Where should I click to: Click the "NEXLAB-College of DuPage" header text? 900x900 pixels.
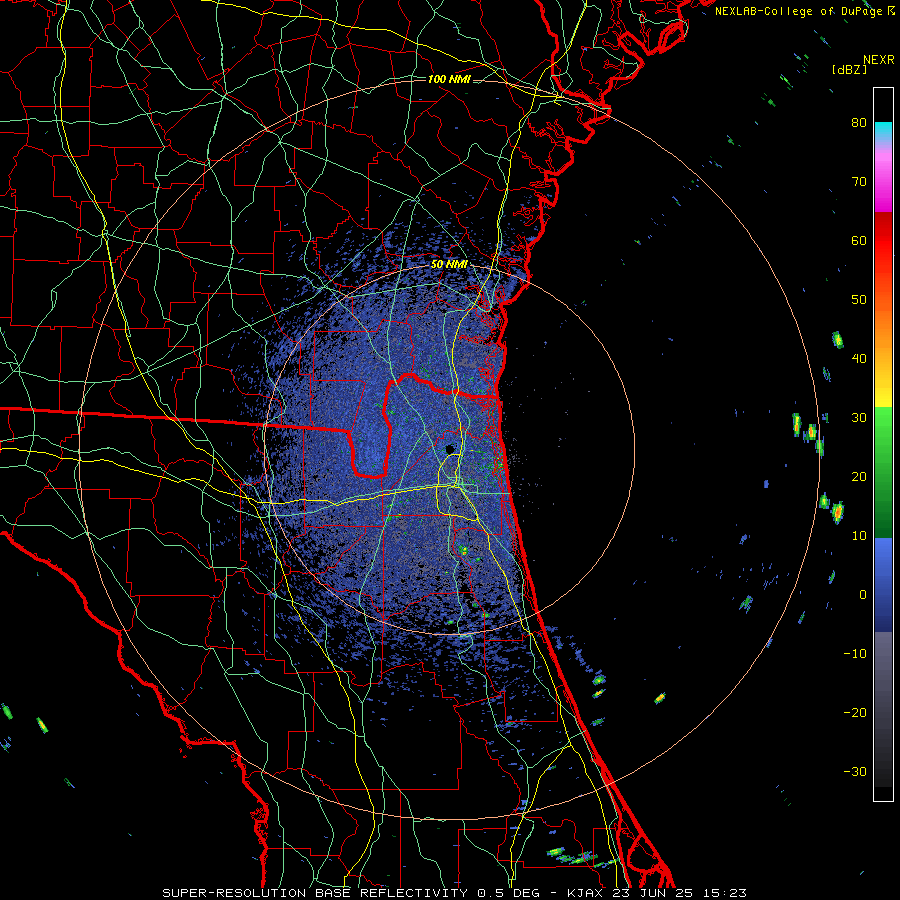click(x=798, y=11)
